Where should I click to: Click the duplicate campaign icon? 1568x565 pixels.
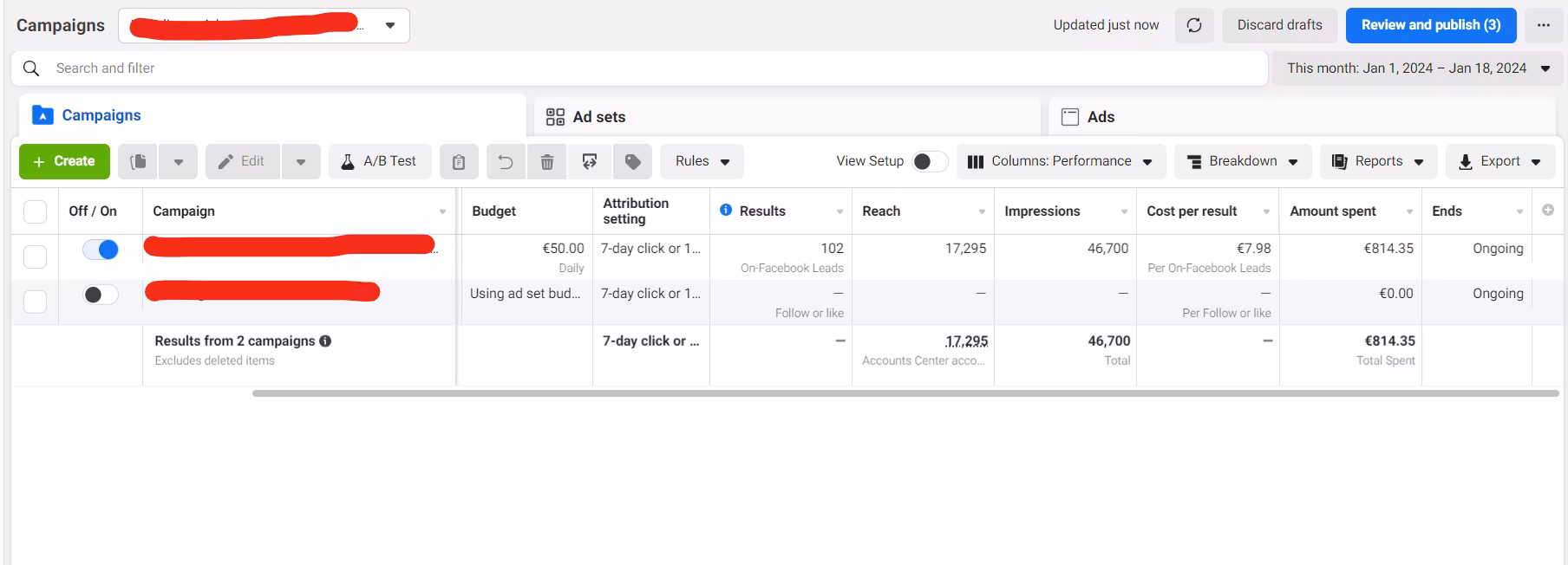coord(138,162)
